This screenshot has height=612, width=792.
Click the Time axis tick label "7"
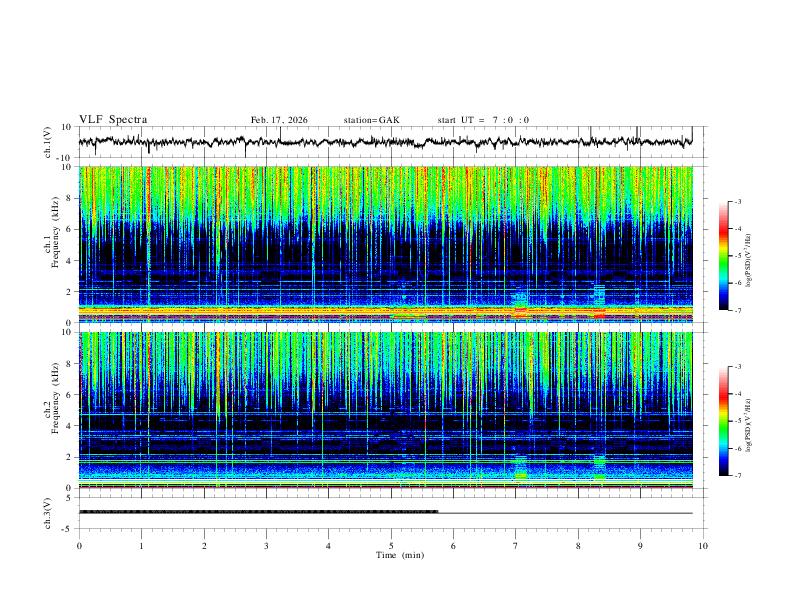[x=516, y=546]
